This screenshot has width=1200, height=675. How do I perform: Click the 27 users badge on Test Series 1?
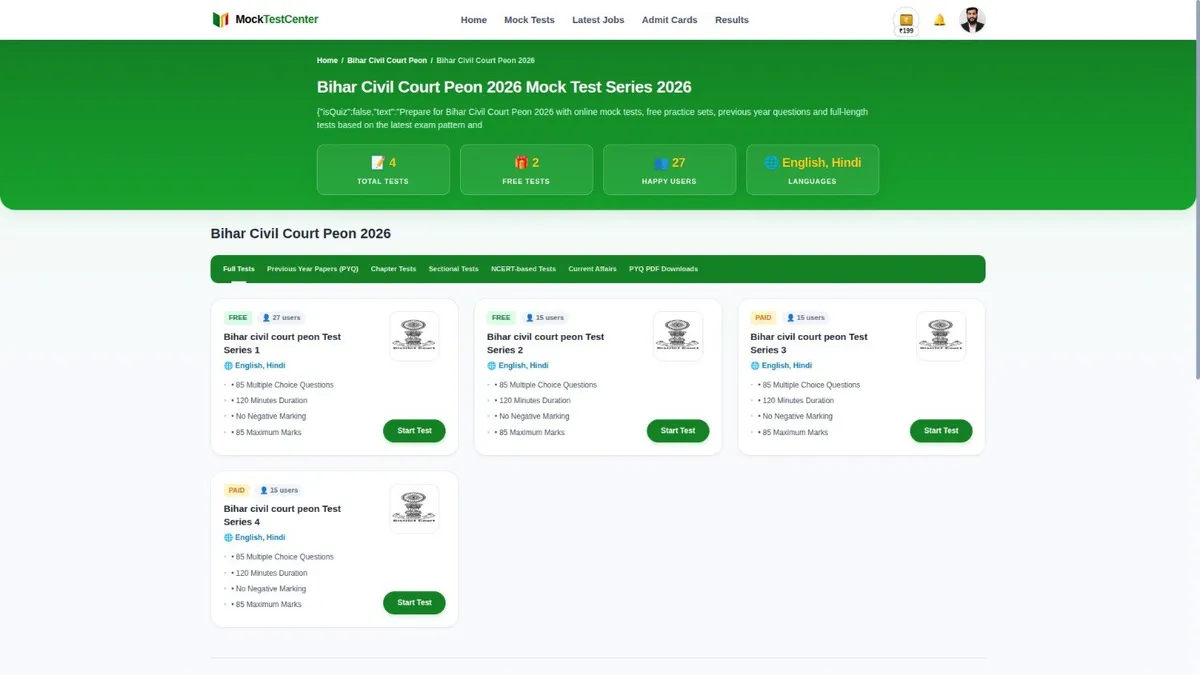pyautogui.click(x=281, y=318)
